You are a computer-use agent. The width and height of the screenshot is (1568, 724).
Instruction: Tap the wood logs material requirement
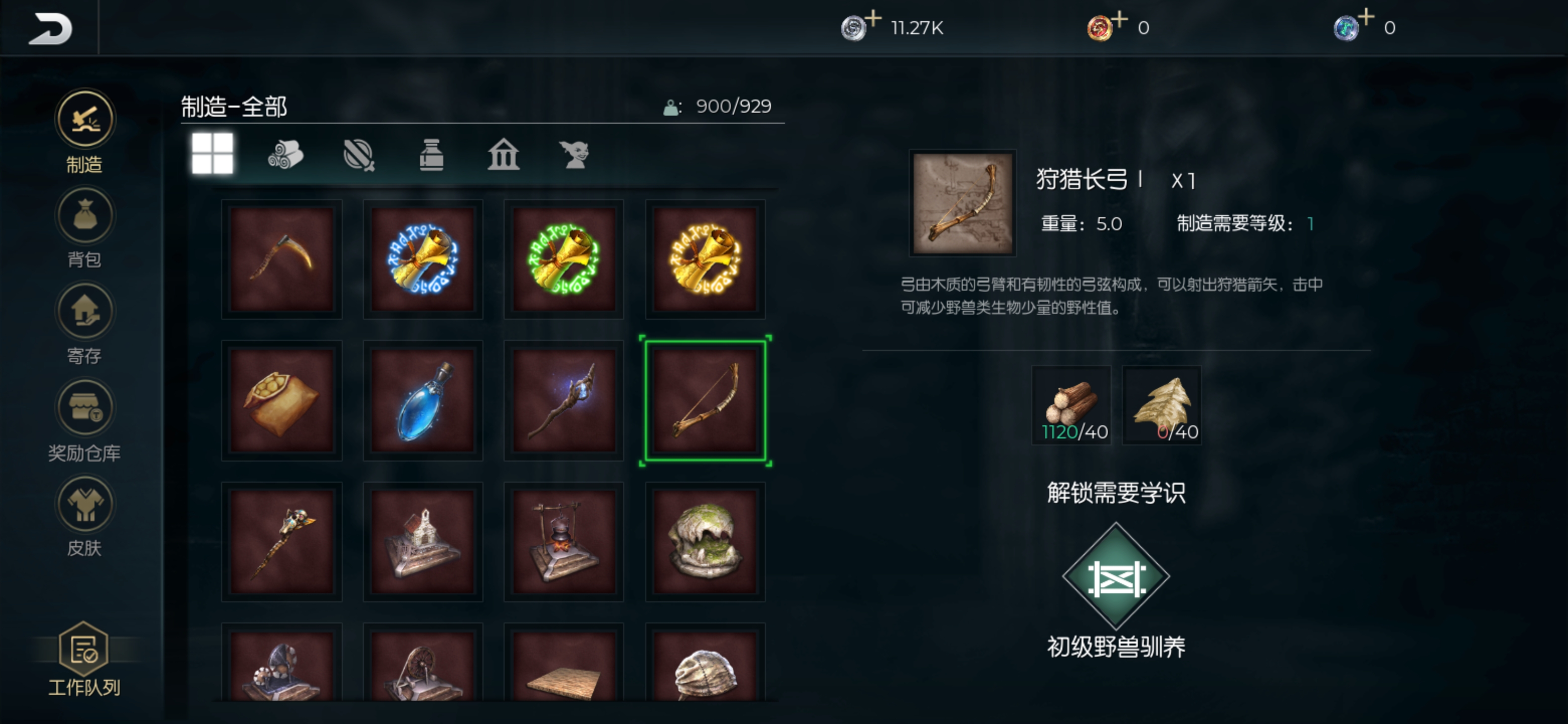(1071, 405)
